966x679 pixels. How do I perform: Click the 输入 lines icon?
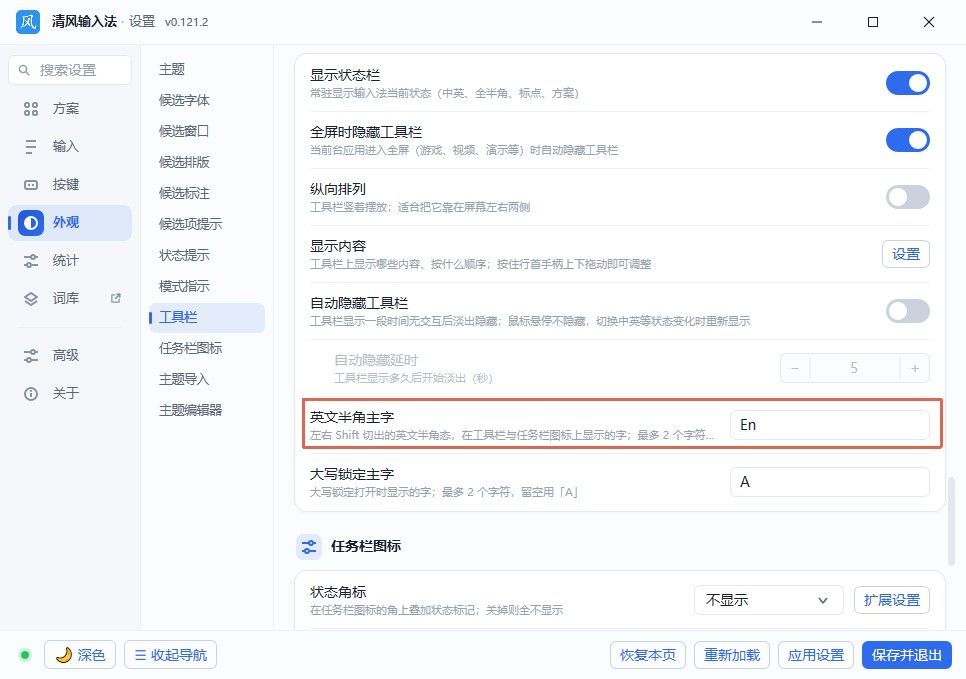point(31,147)
